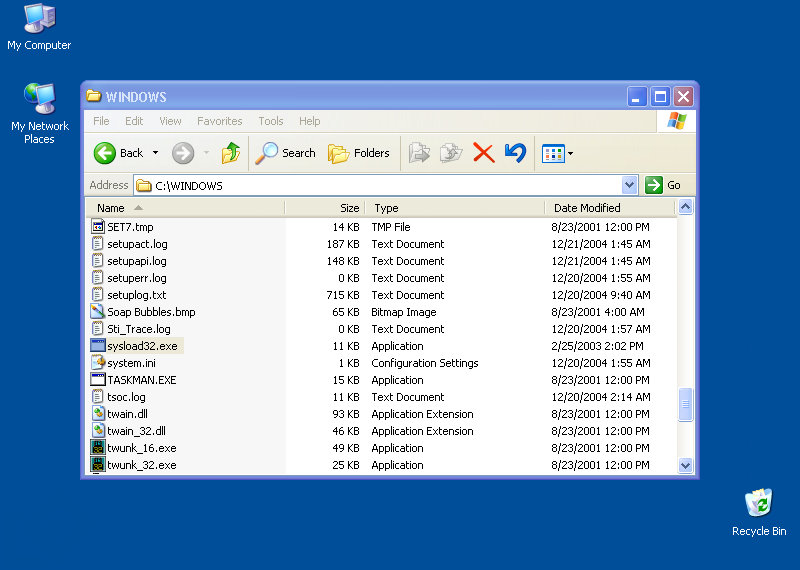Select the Sti_Trace.log file icon
This screenshot has width=800, height=570.
coord(97,329)
